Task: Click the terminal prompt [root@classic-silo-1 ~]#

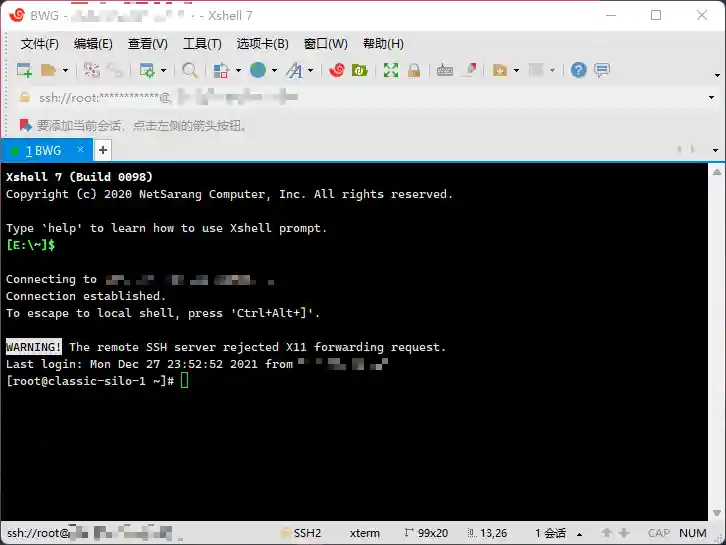Action: click(90, 381)
